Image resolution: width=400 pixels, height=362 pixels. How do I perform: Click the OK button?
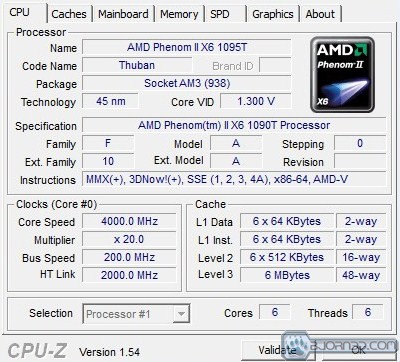(359, 350)
